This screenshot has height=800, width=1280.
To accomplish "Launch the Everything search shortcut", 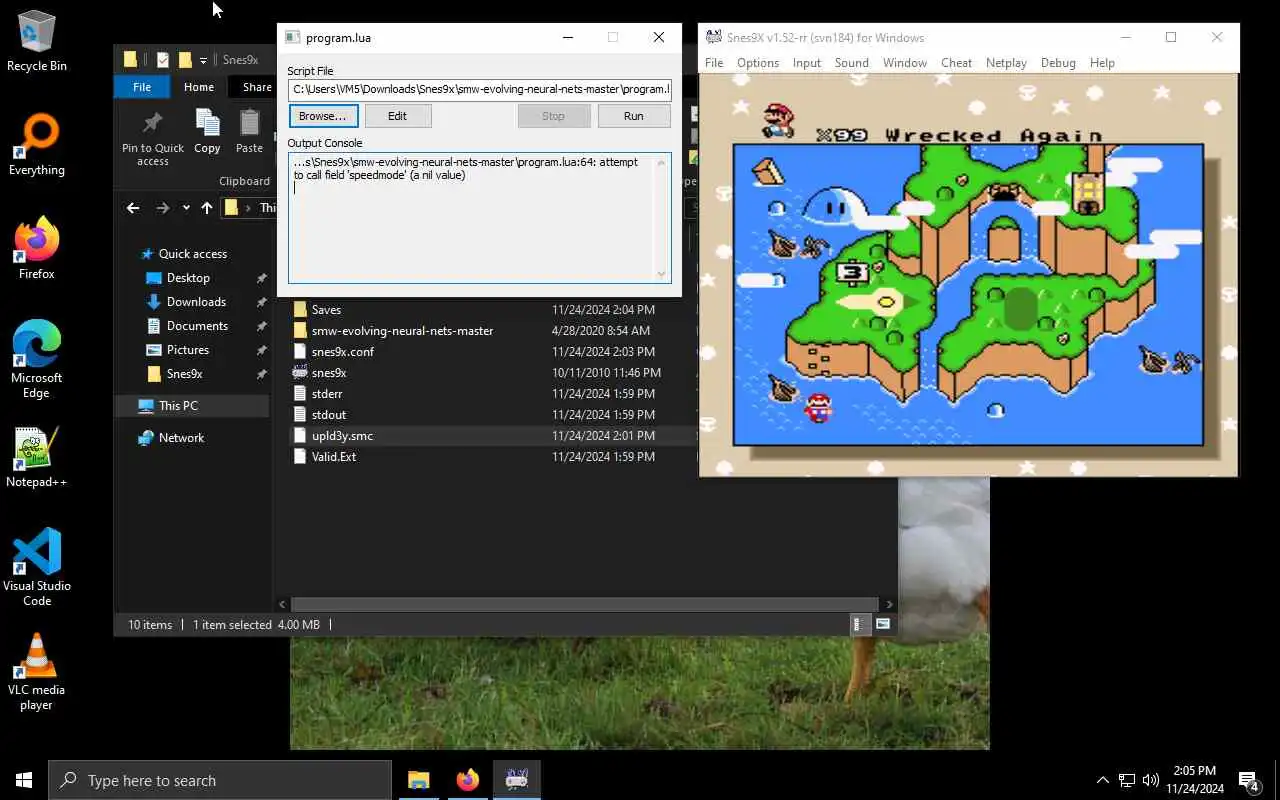I will [37, 146].
